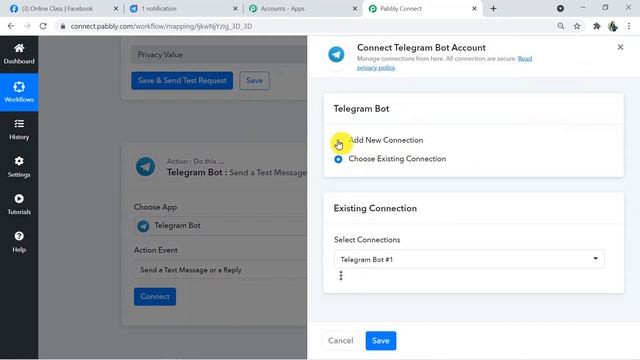640x360 pixels.
Task: Click the blue Save button in the panel
Action: click(381, 340)
